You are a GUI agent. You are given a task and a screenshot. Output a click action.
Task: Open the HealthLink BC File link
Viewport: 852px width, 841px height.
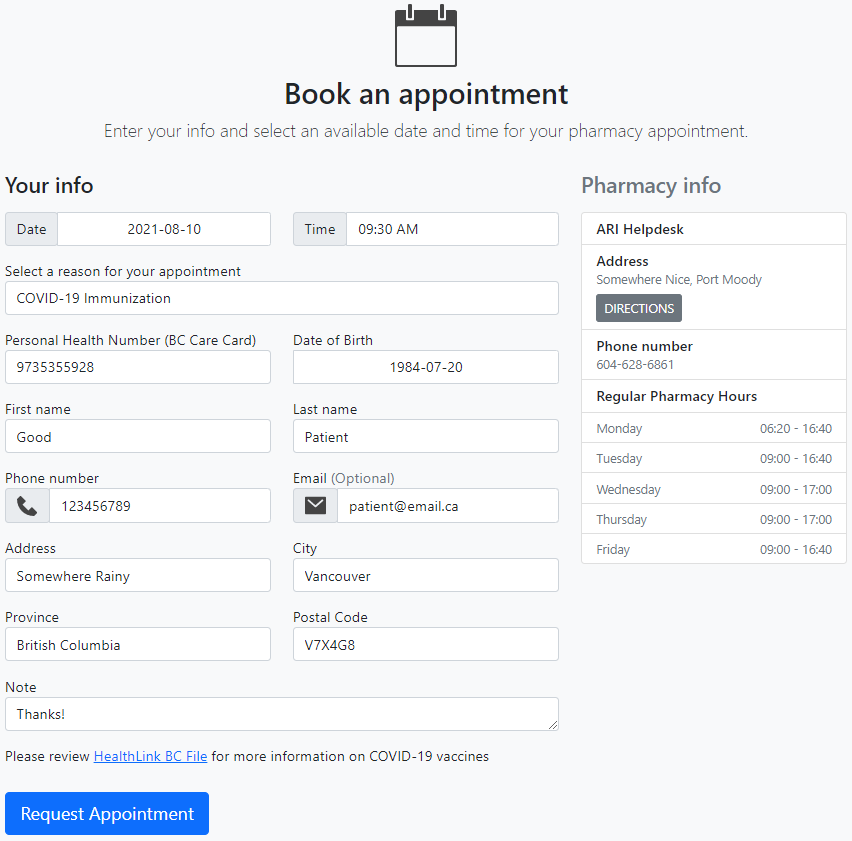(151, 756)
